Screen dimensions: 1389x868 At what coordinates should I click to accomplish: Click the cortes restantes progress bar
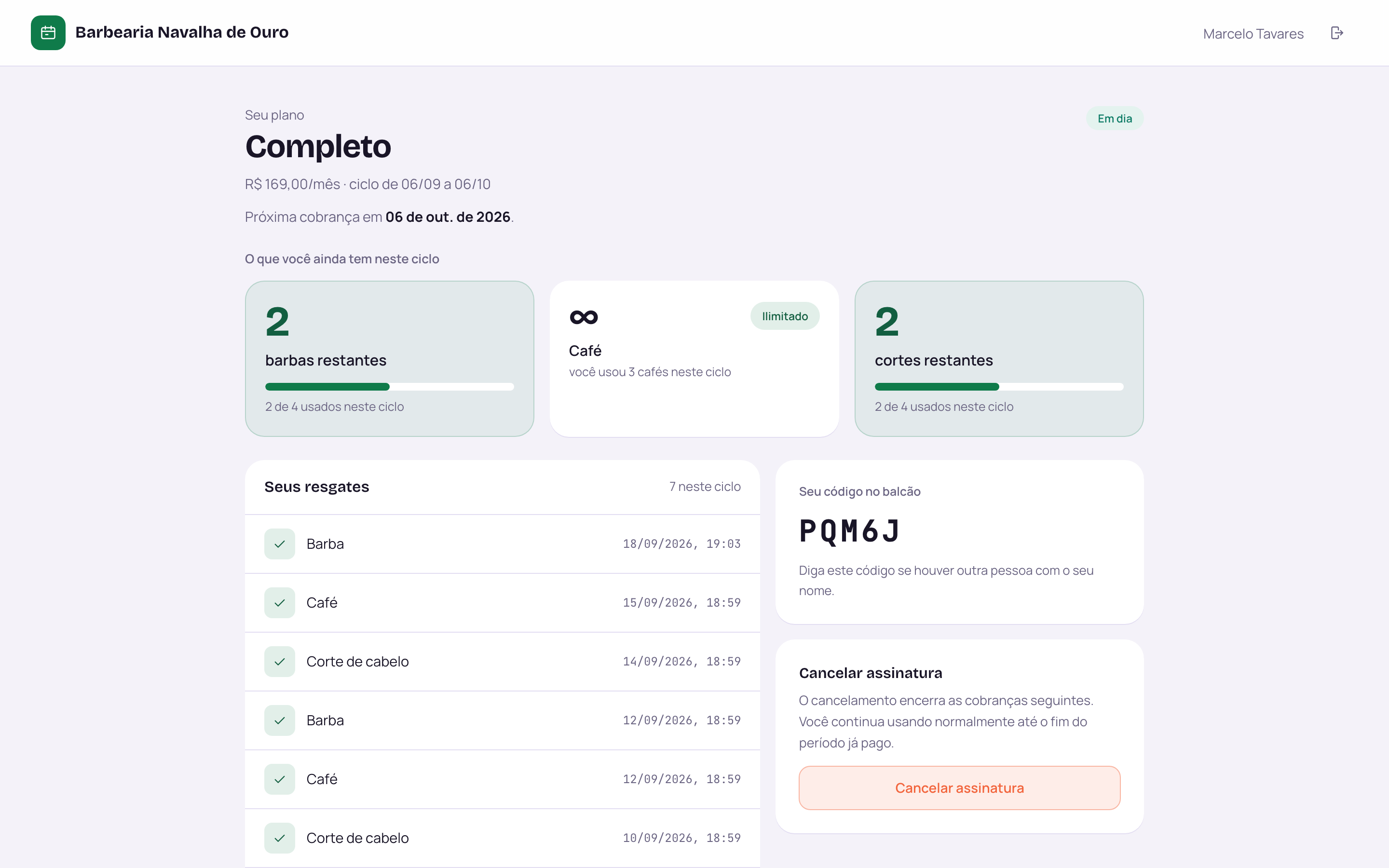point(999,386)
